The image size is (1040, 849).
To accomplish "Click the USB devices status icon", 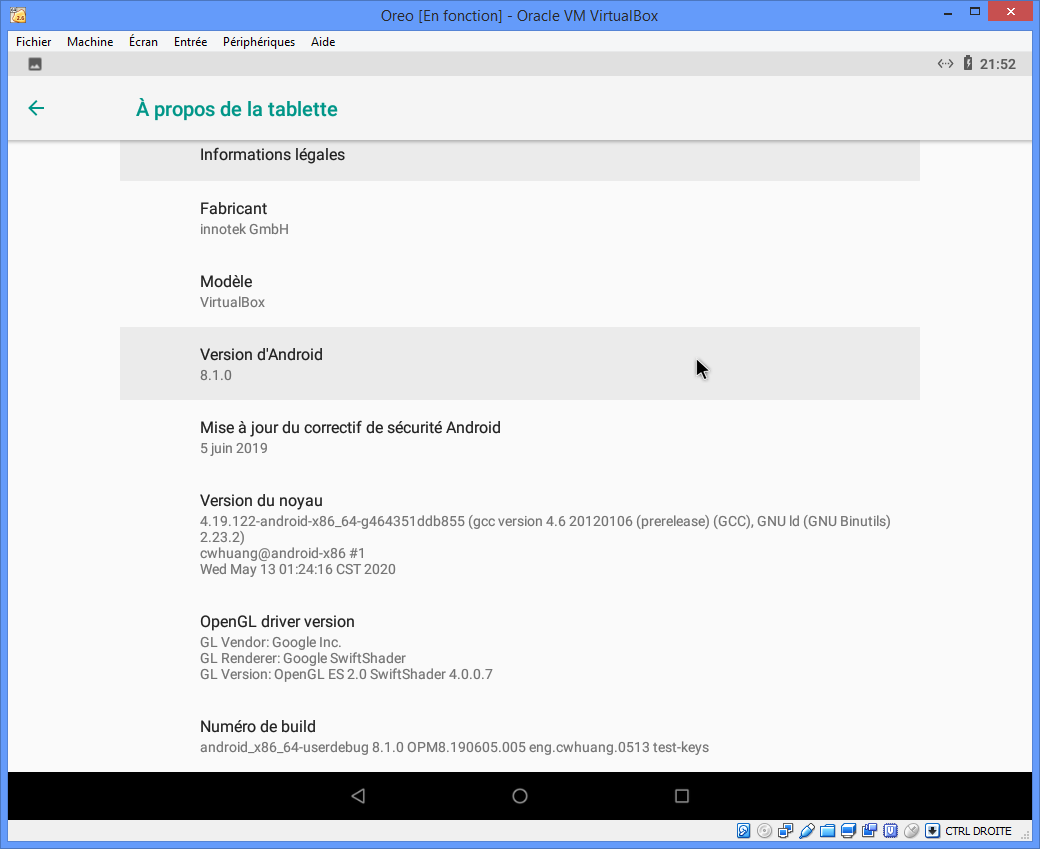I will click(807, 831).
